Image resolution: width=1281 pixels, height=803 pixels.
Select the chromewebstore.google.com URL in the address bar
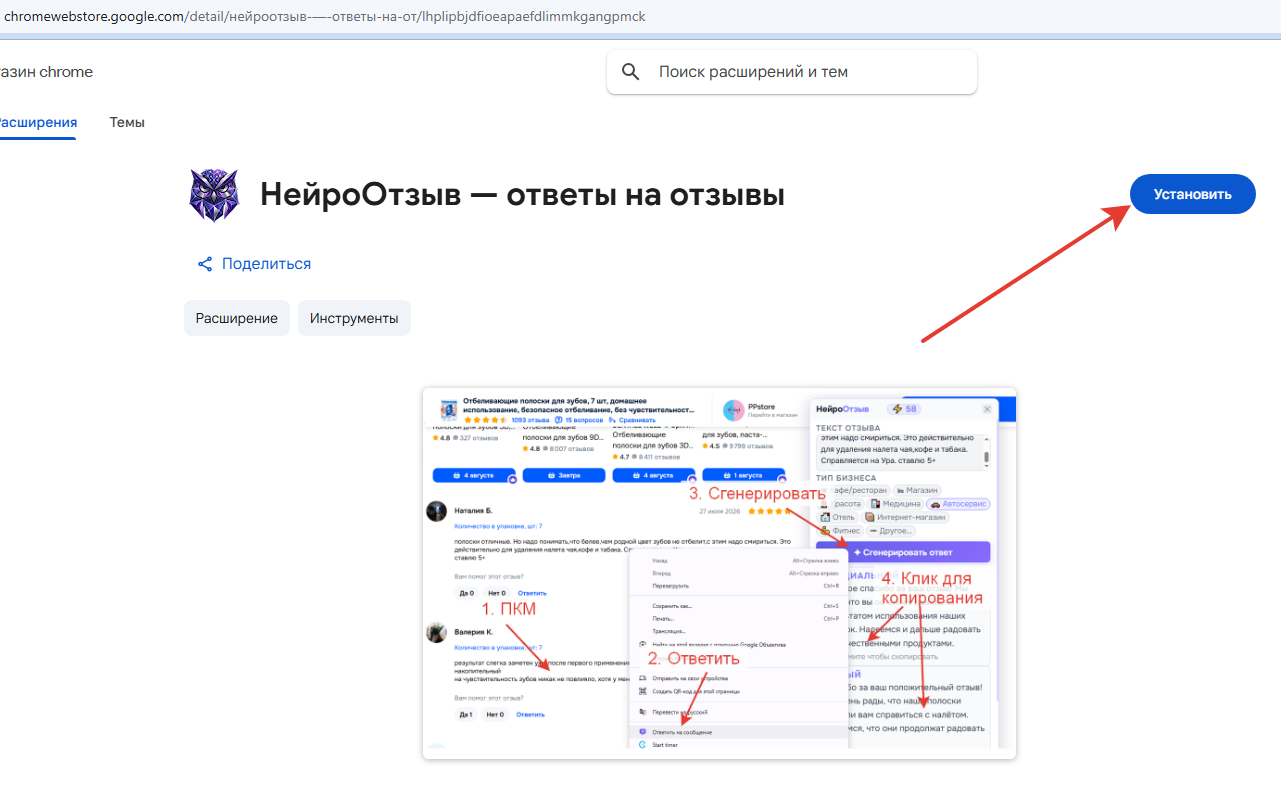[325, 17]
